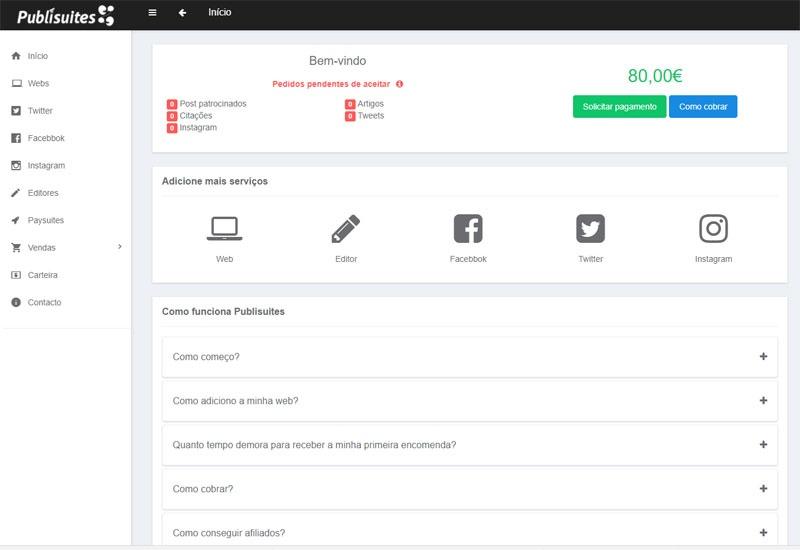Add a Web service via laptop icon

(224, 228)
